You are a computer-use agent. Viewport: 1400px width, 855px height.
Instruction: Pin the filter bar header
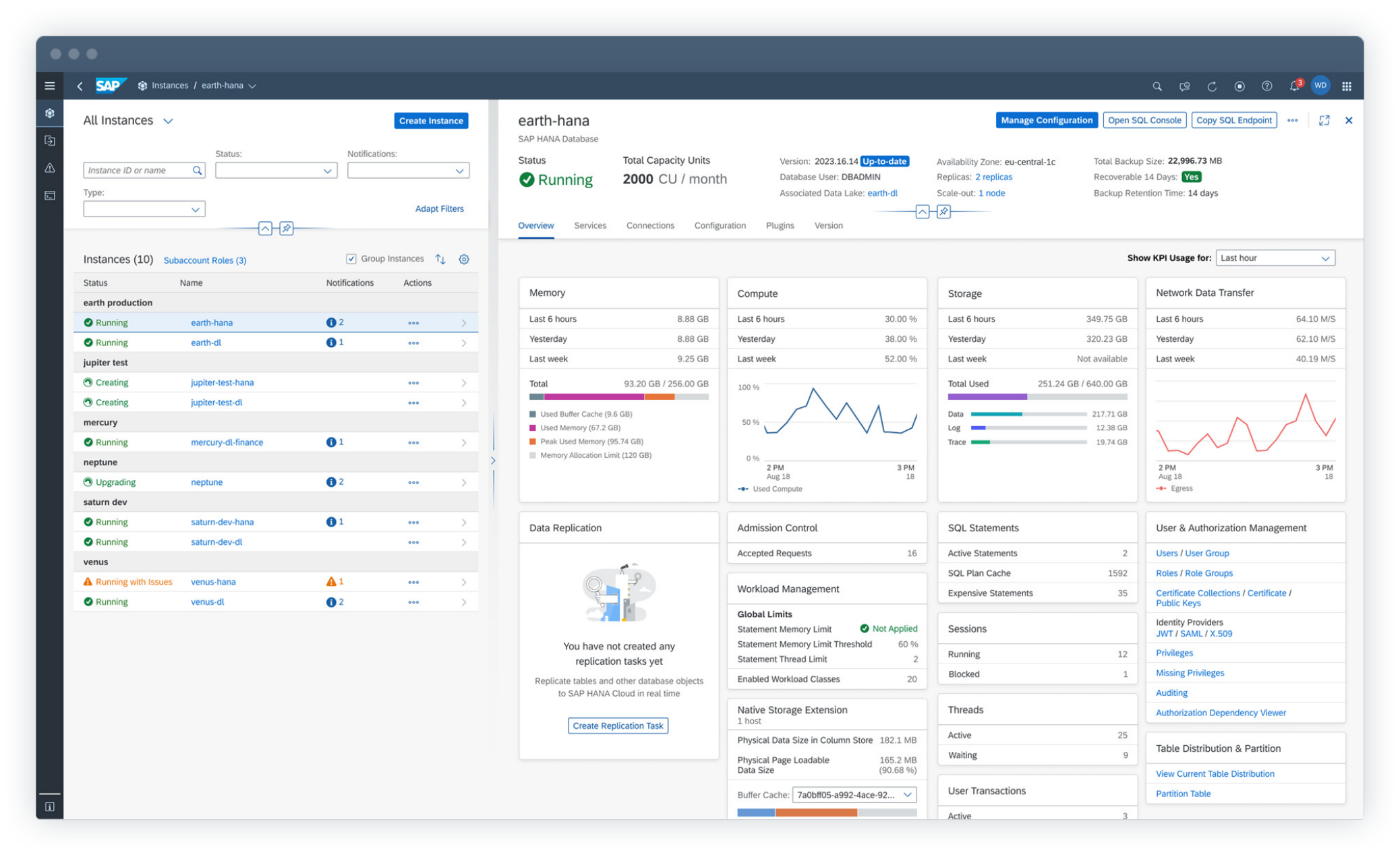pos(287,229)
